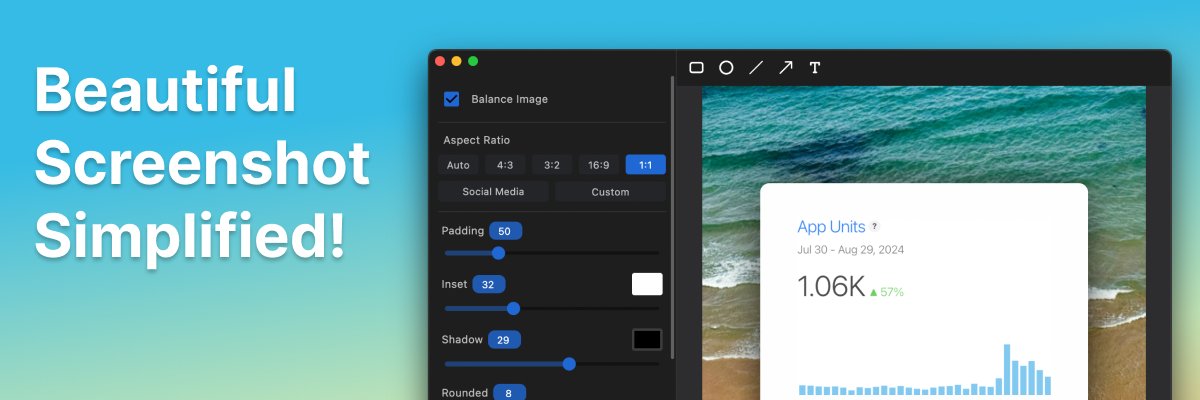The height and width of the screenshot is (400, 1200).
Task: Choose the 4:3 aspect ratio
Action: pos(505,165)
